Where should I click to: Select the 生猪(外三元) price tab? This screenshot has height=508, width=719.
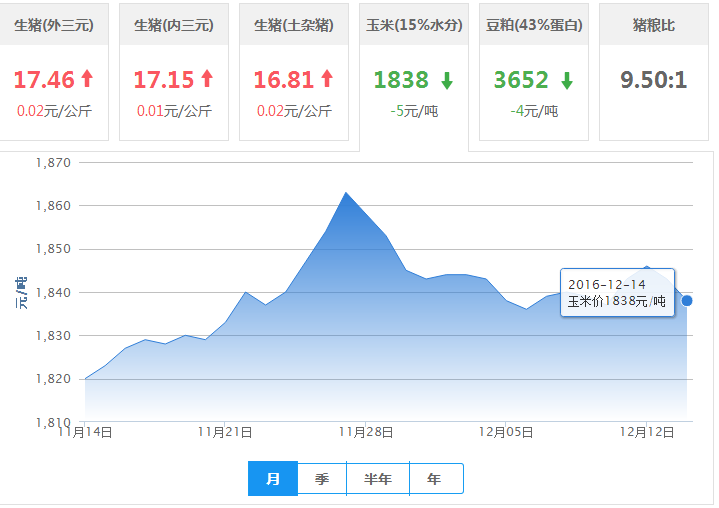point(54,72)
